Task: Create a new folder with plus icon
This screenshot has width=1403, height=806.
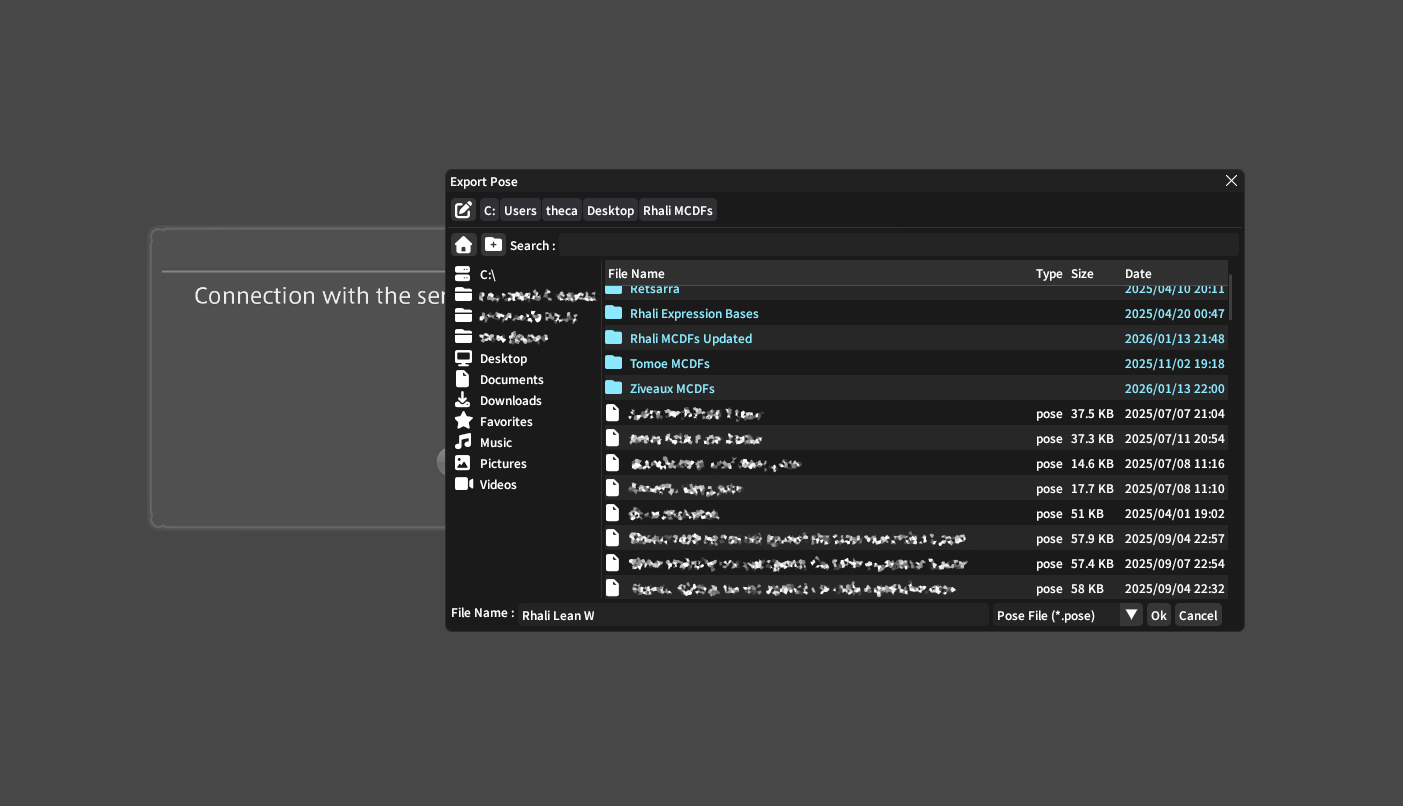Action: tap(494, 245)
